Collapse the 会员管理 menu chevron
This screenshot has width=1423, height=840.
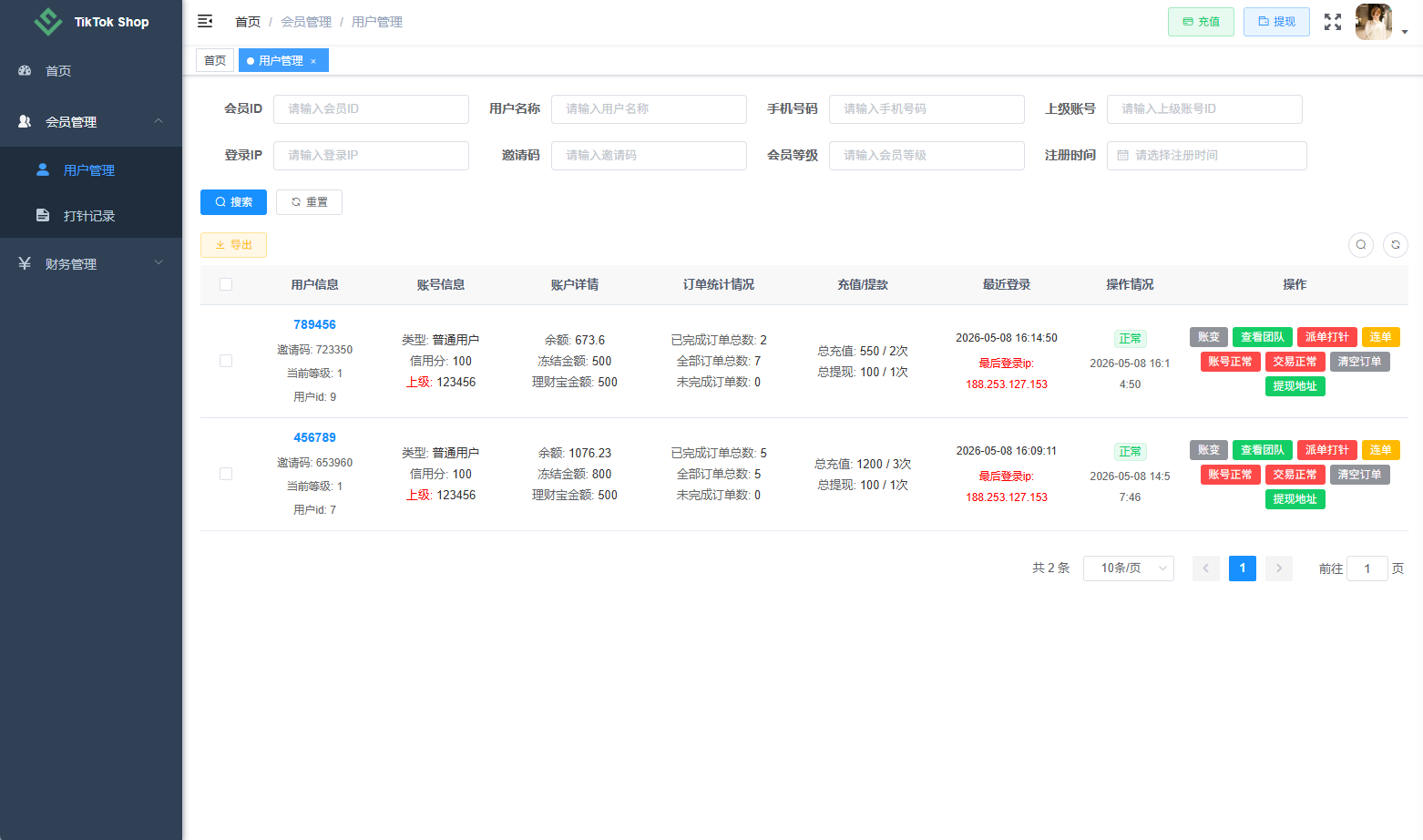[x=159, y=120]
